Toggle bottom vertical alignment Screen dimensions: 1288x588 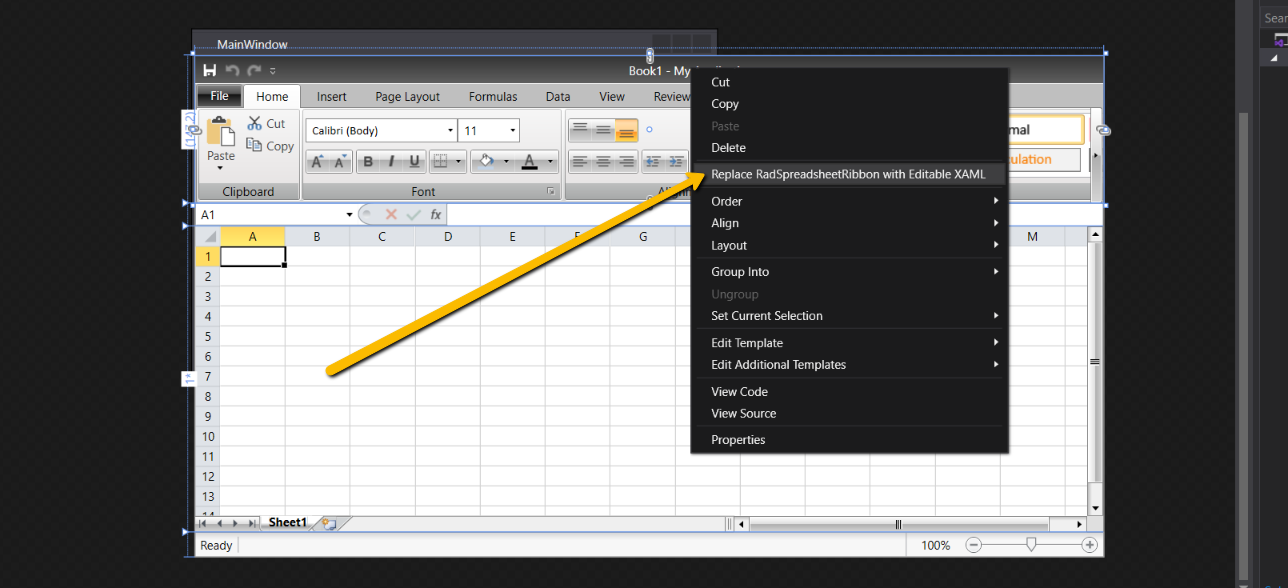point(626,130)
